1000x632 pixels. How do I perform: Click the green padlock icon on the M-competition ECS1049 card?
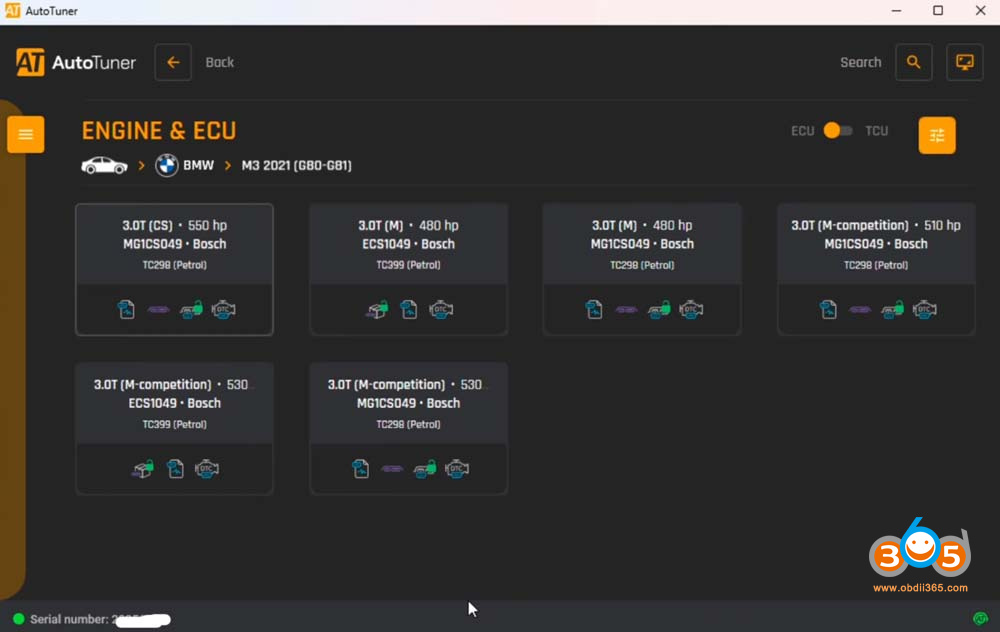tap(143, 469)
